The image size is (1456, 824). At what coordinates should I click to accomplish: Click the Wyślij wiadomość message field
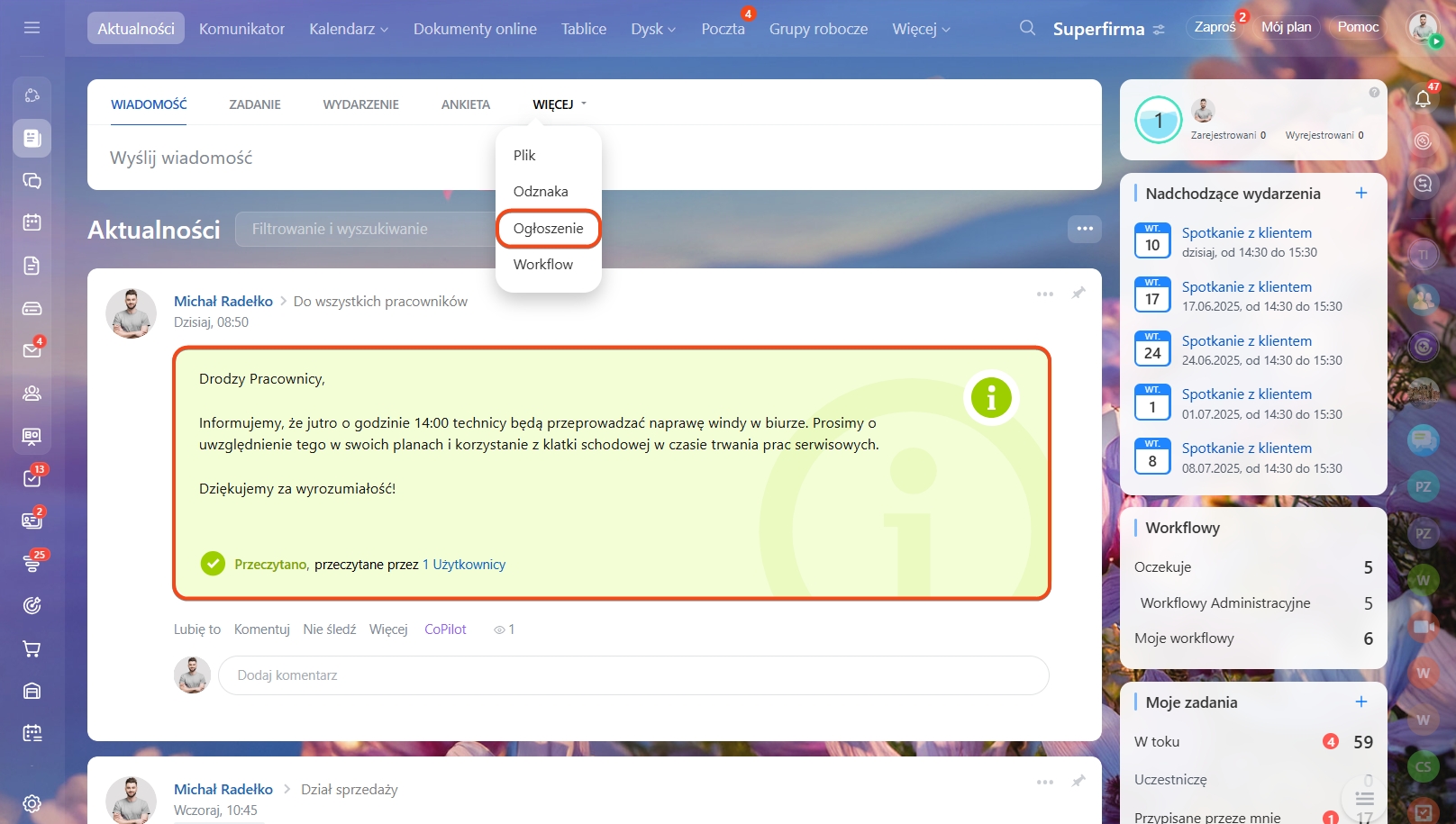(595, 158)
